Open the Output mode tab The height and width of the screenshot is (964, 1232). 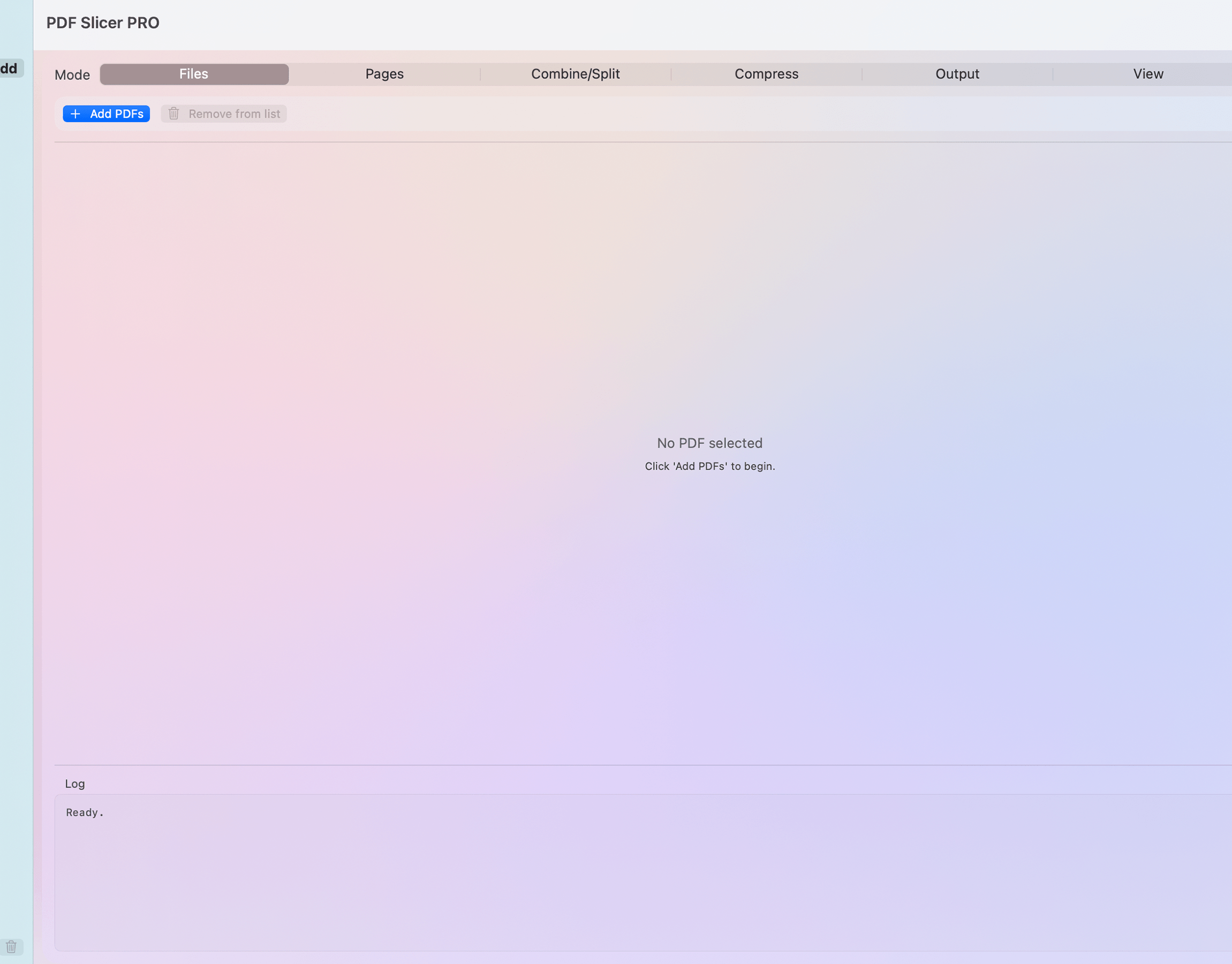coord(957,74)
